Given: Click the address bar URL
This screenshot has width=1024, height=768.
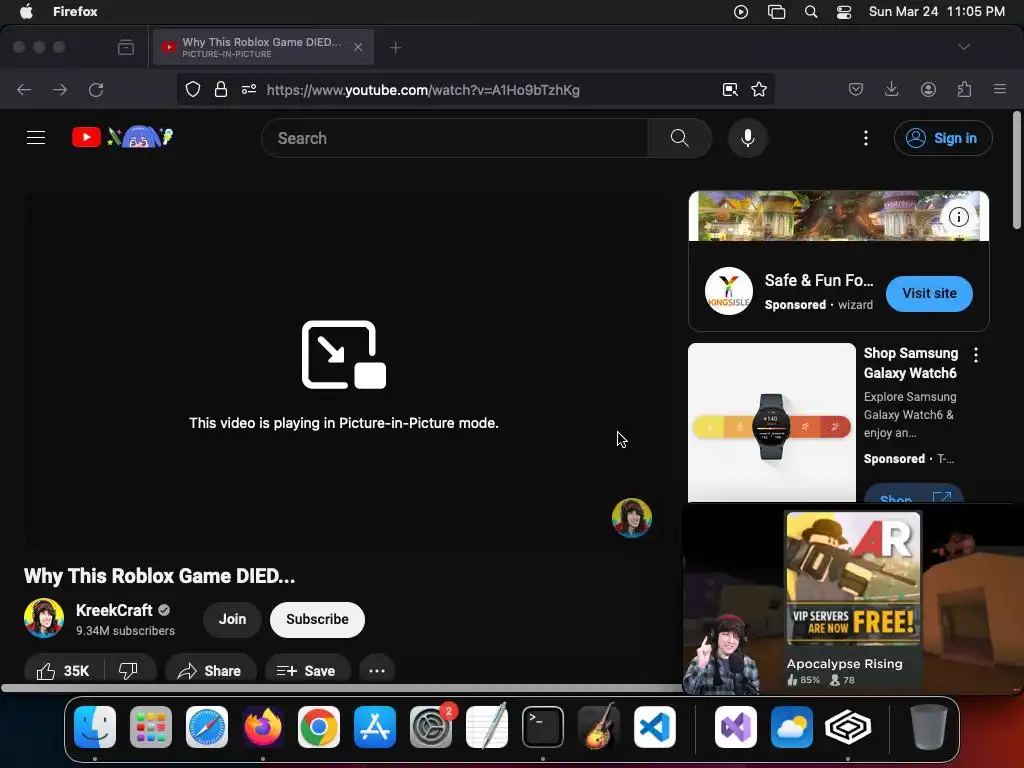Looking at the screenshot, I should pyautogui.click(x=423, y=90).
